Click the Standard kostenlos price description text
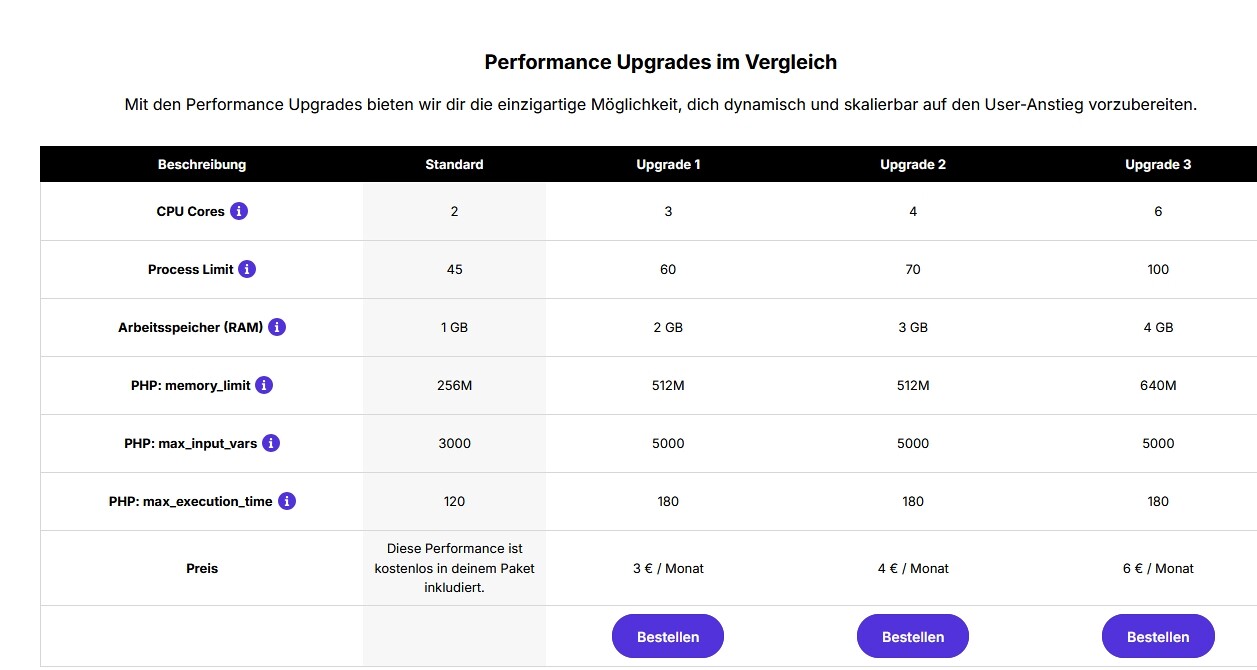 coord(454,568)
